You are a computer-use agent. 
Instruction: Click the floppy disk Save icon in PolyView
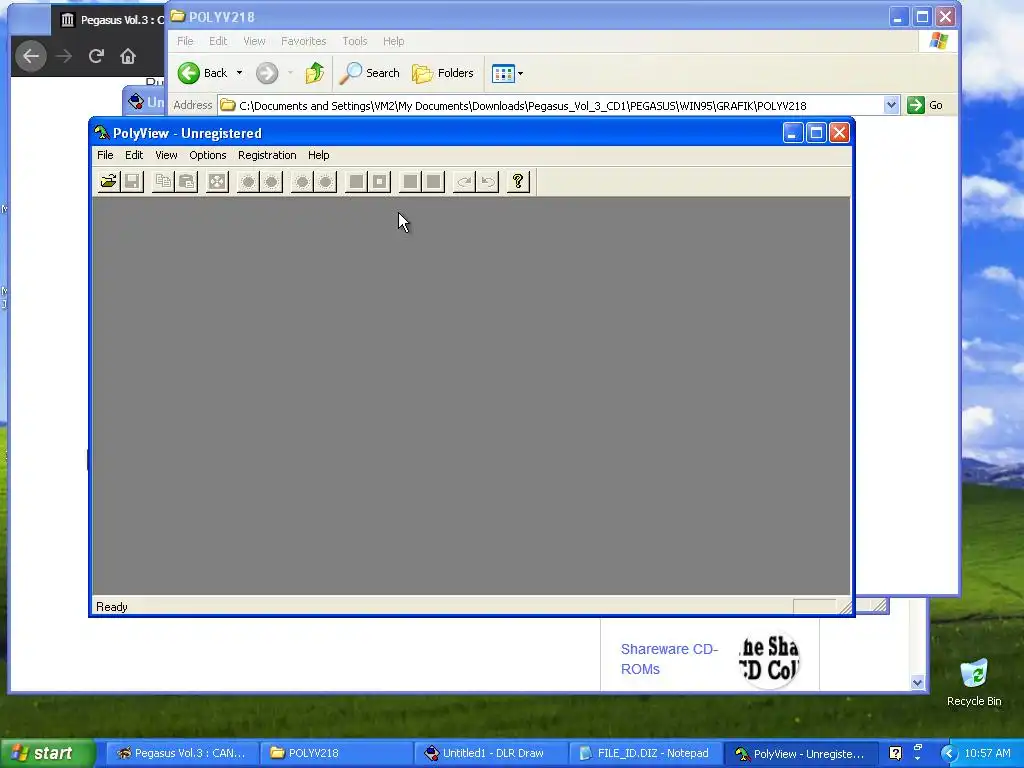click(x=132, y=182)
